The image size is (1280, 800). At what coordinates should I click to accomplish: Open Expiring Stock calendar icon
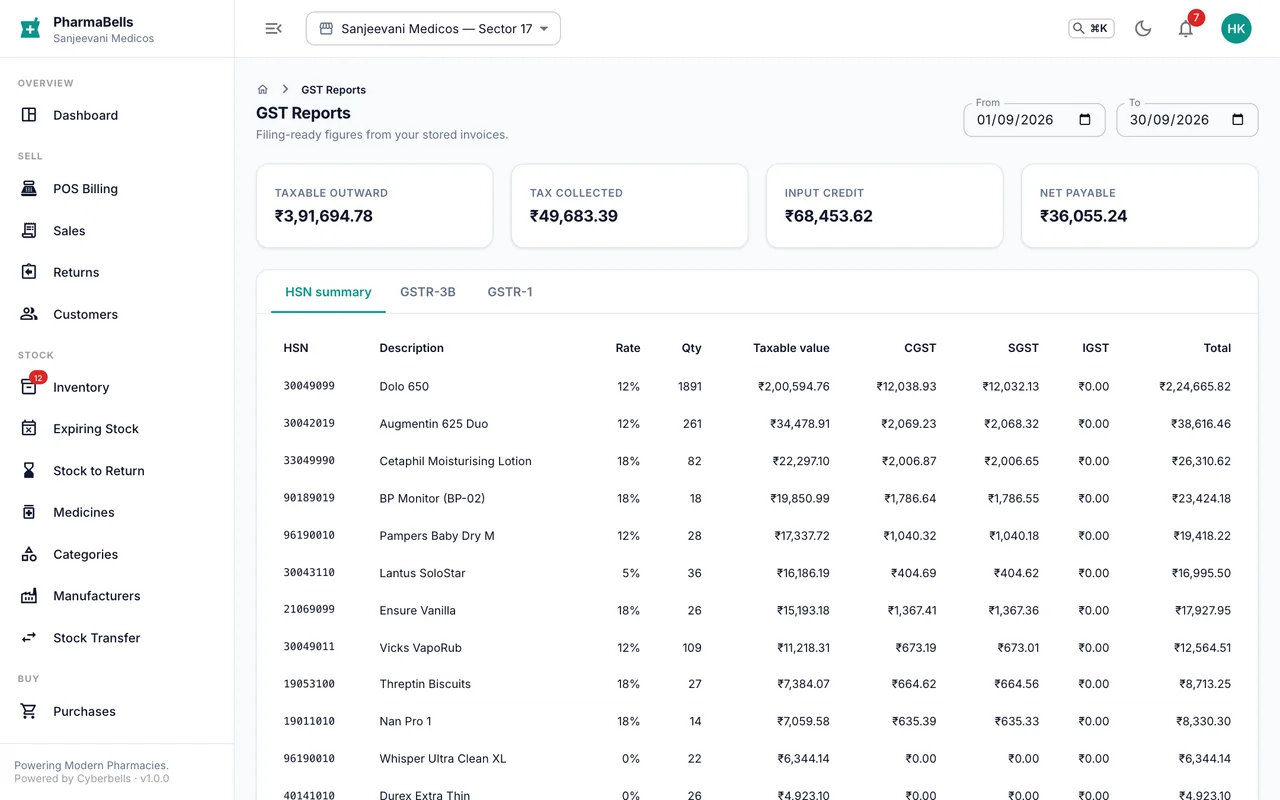tap(29, 429)
